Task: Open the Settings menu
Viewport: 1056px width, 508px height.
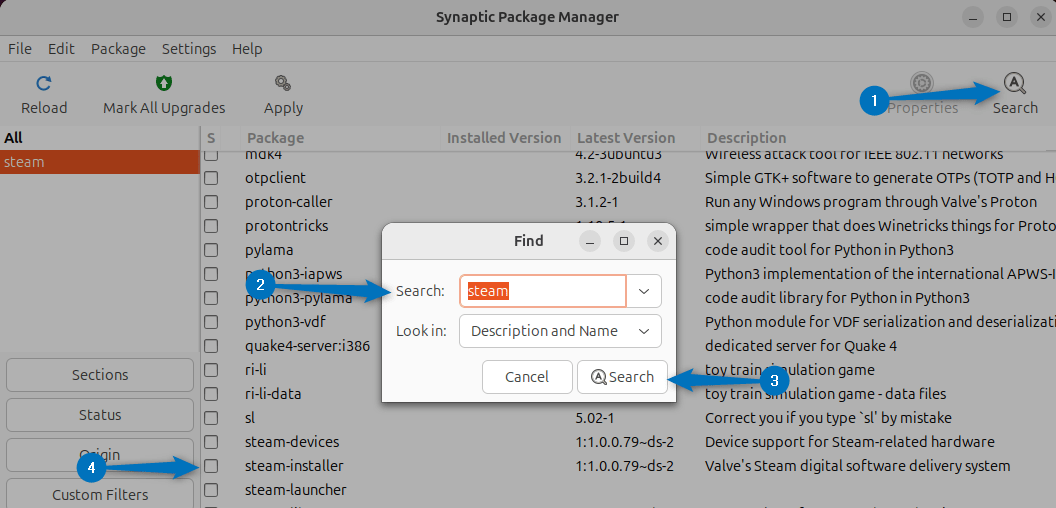Action: [x=189, y=49]
